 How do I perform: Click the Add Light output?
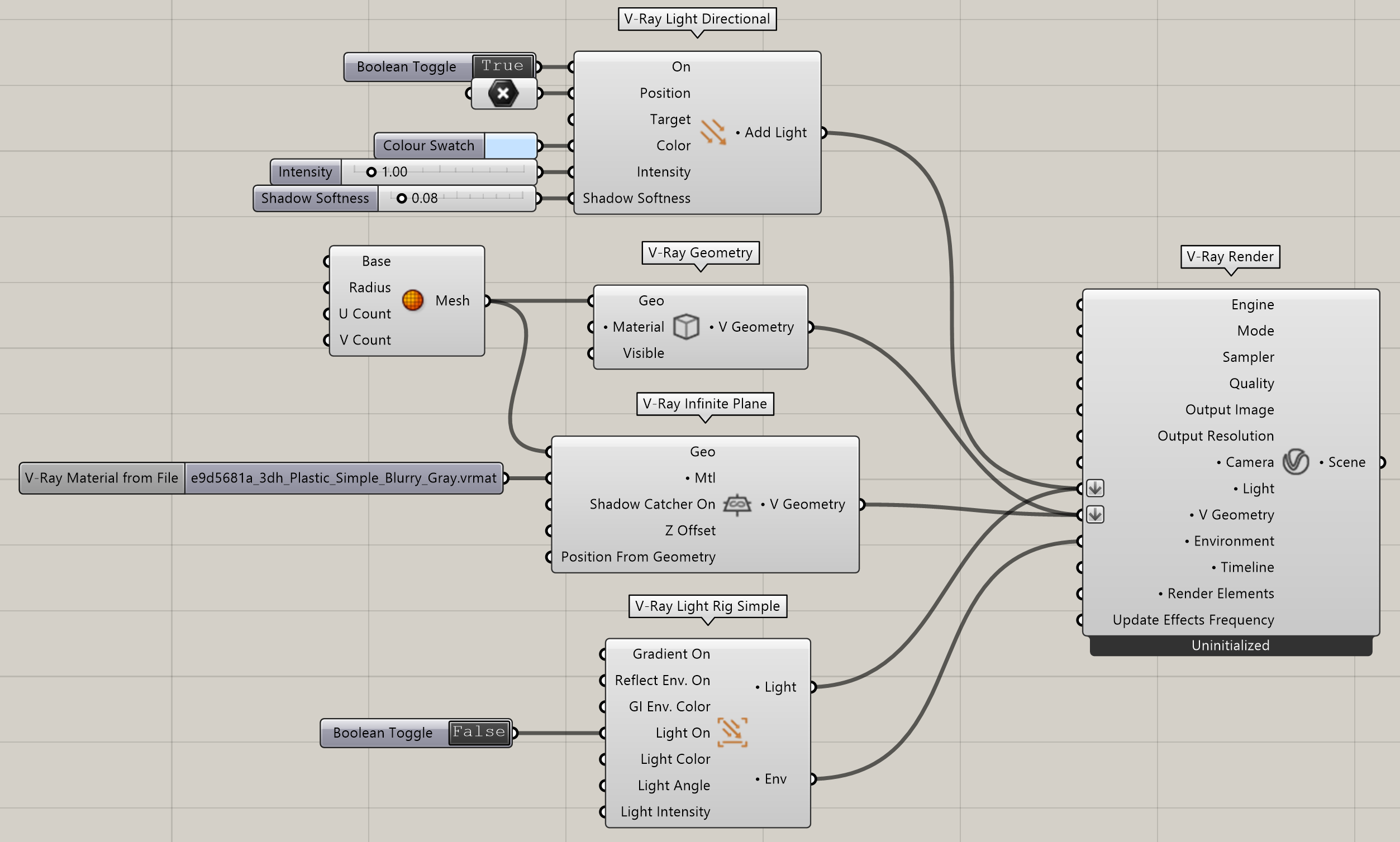point(775,132)
